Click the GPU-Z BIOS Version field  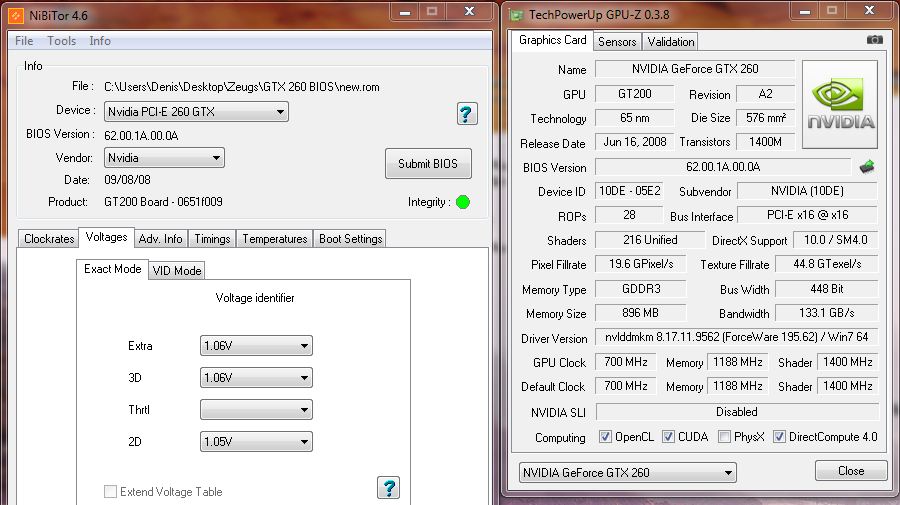click(723, 167)
